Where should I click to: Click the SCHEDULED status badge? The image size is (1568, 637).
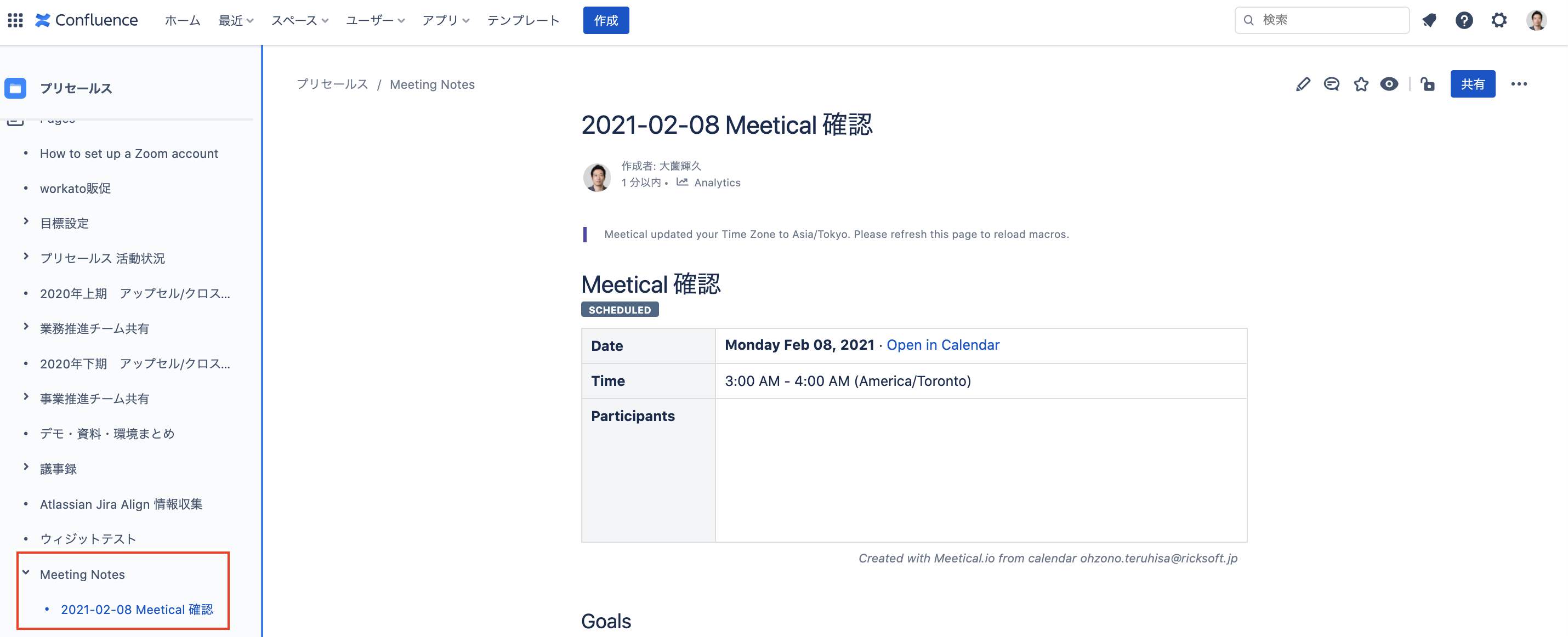[620, 310]
